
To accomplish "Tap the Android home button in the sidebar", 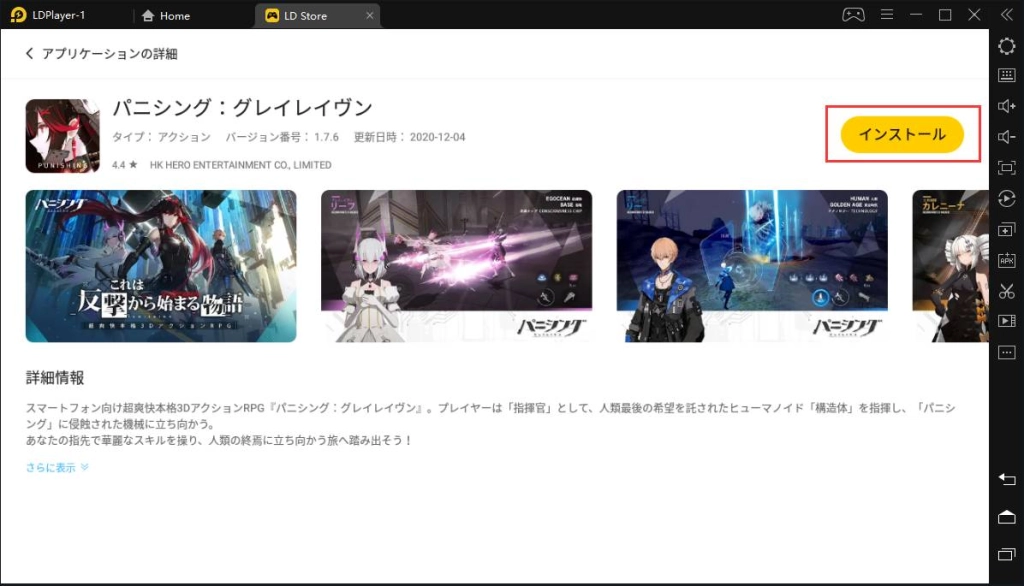I will (x=1006, y=517).
